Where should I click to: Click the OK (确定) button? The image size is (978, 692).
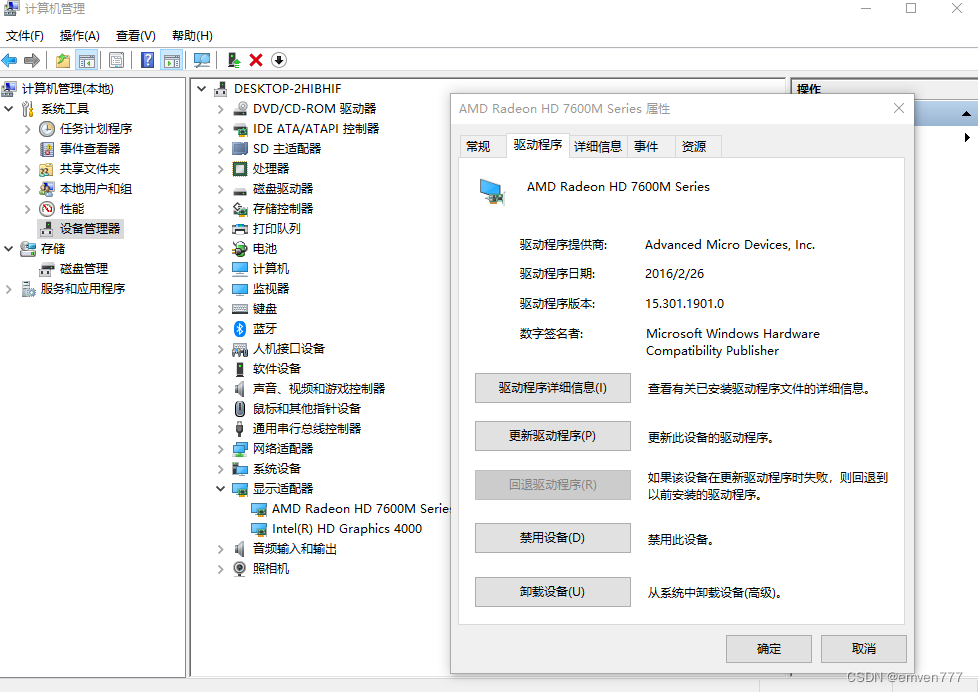(768, 649)
